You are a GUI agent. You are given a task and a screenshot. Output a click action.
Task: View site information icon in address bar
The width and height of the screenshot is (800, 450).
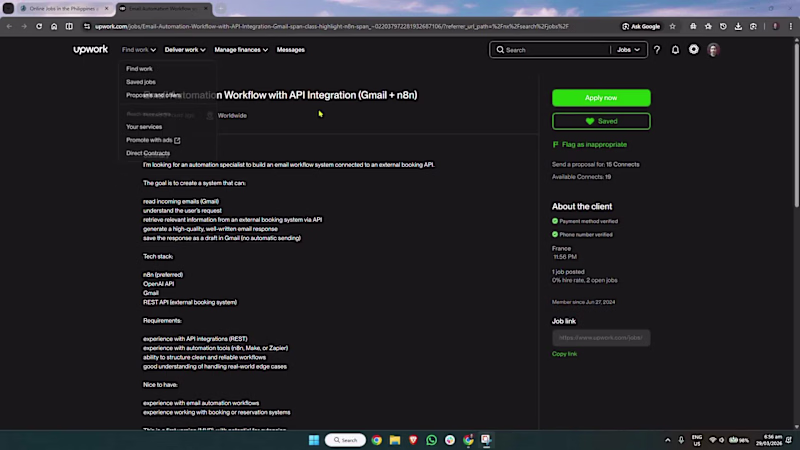tap(87, 26)
